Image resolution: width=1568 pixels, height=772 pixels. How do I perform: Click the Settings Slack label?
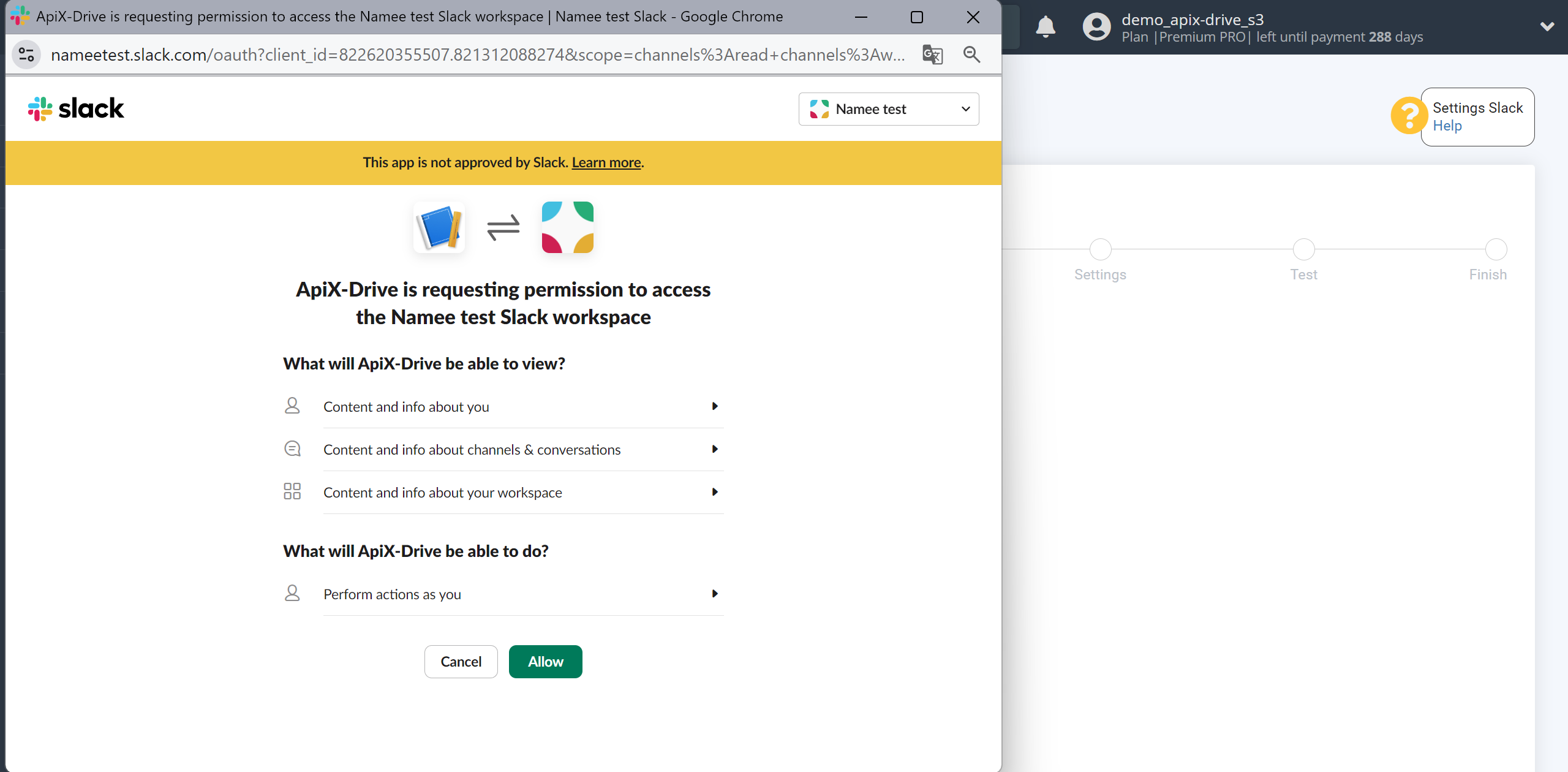[1477, 108]
